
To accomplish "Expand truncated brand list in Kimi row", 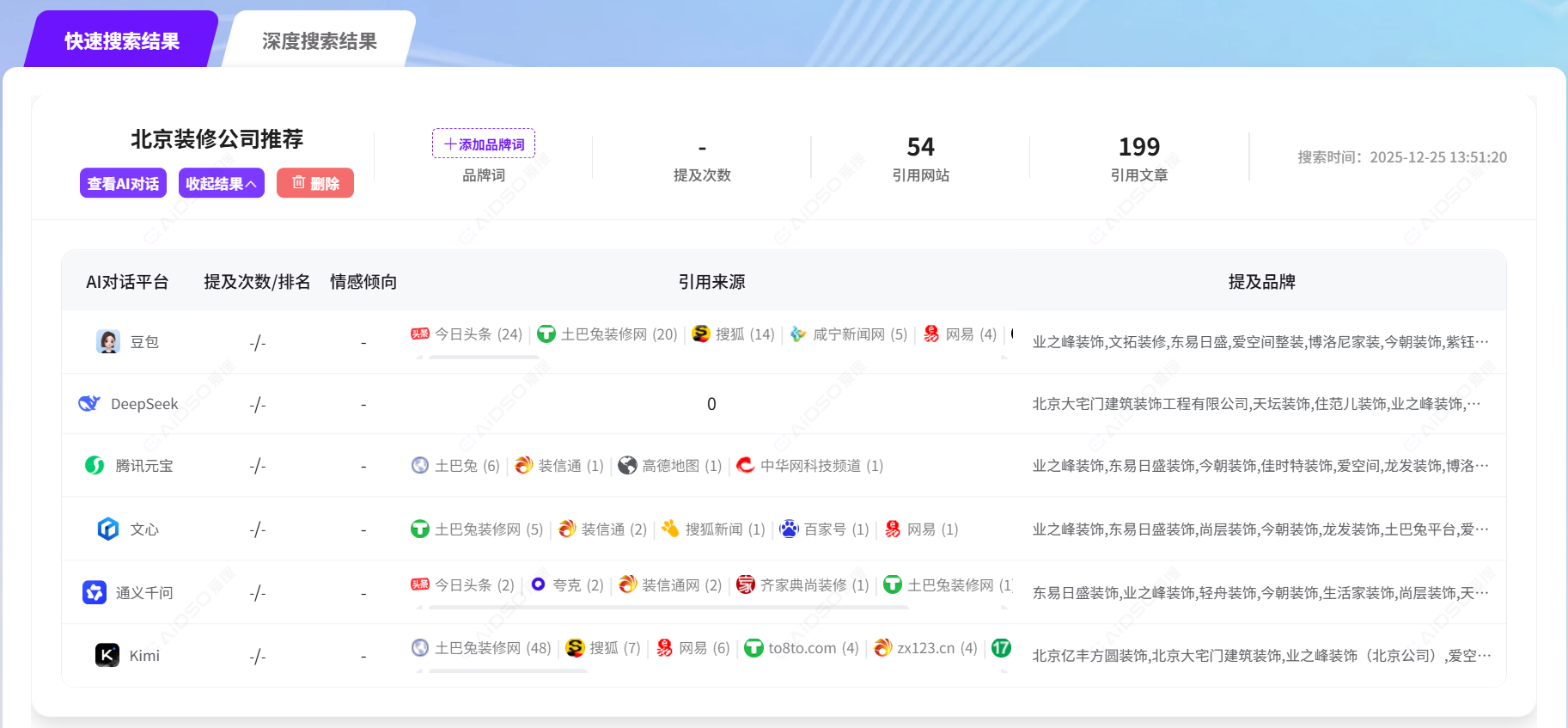I will (1485, 656).
